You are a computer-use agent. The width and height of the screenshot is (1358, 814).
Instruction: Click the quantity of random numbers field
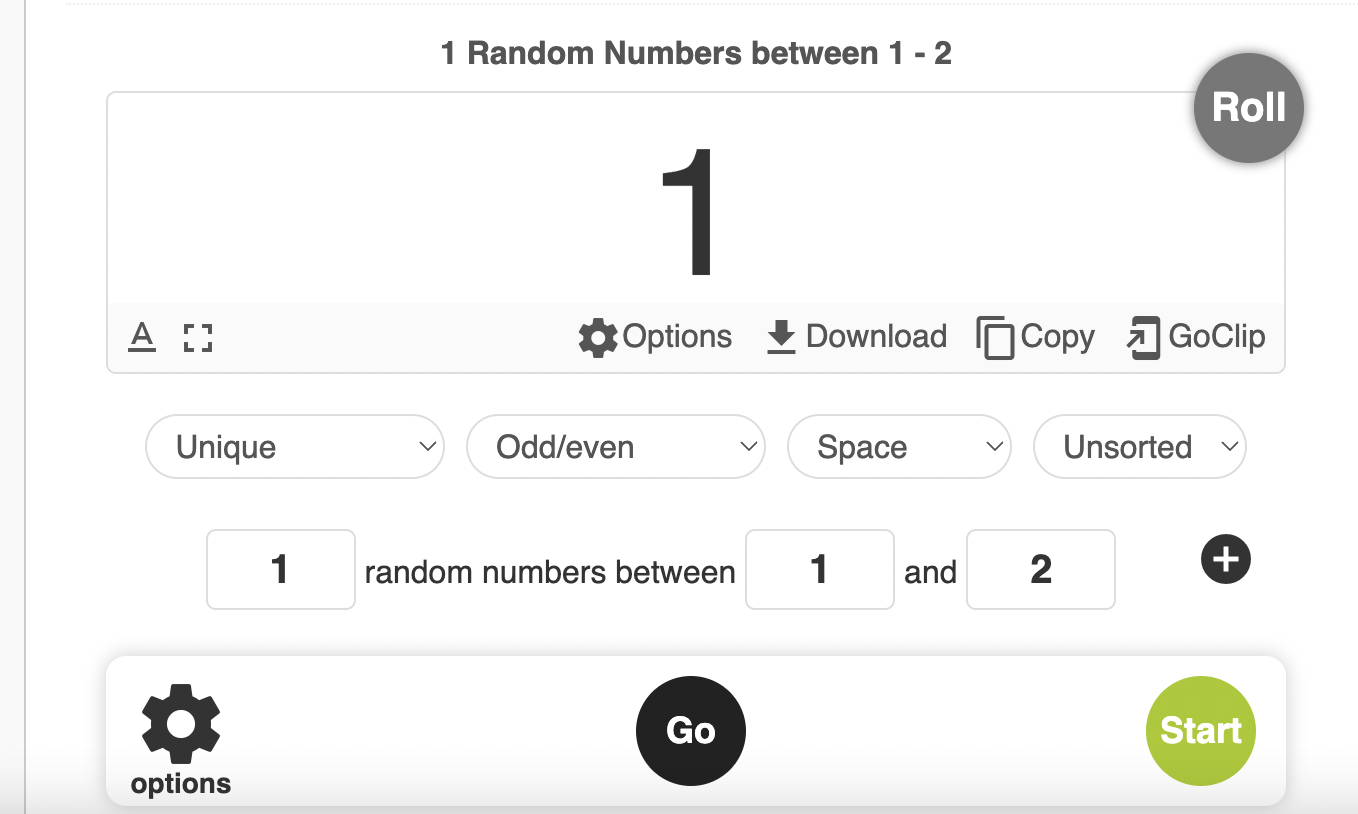(x=281, y=570)
